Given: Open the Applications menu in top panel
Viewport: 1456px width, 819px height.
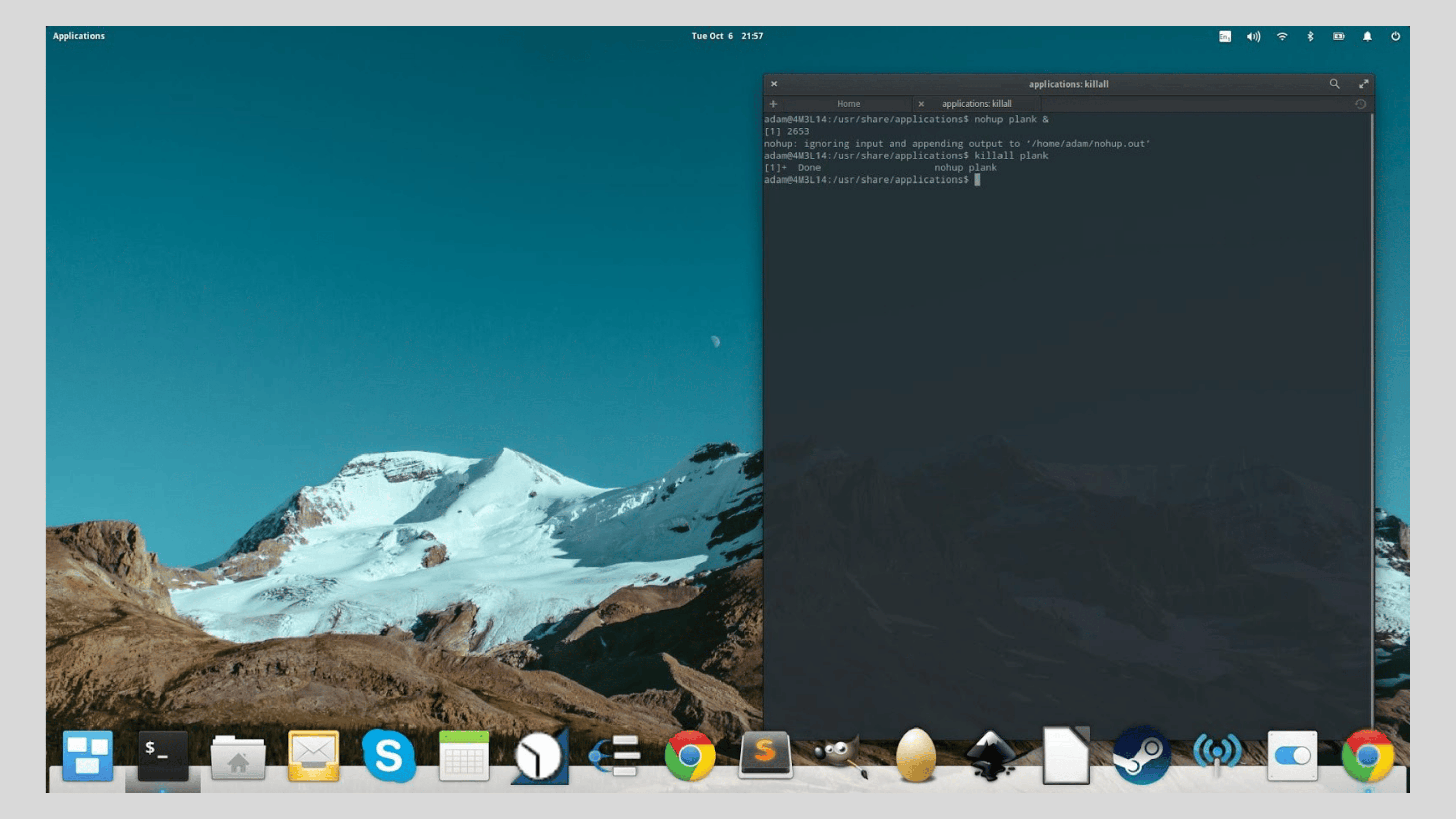Looking at the screenshot, I should (x=78, y=36).
